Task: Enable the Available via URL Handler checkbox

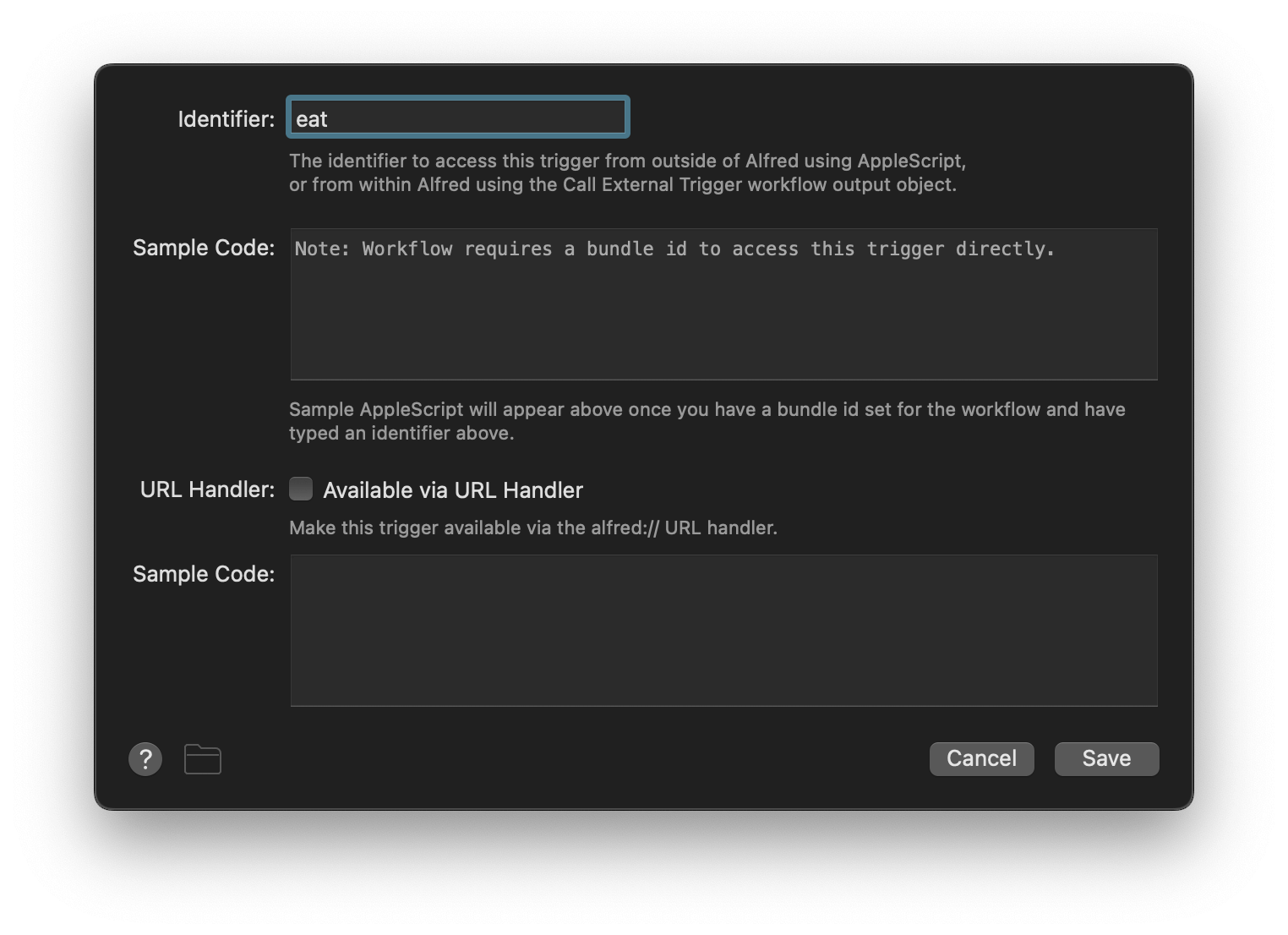Action: (x=301, y=489)
